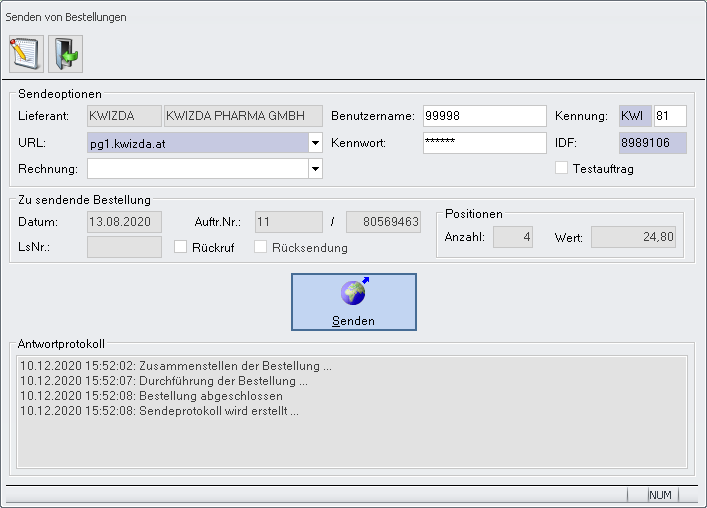The image size is (707, 508).
Task: Click the Lieferant code field KWIZDA
Action: [x=124, y=116]
